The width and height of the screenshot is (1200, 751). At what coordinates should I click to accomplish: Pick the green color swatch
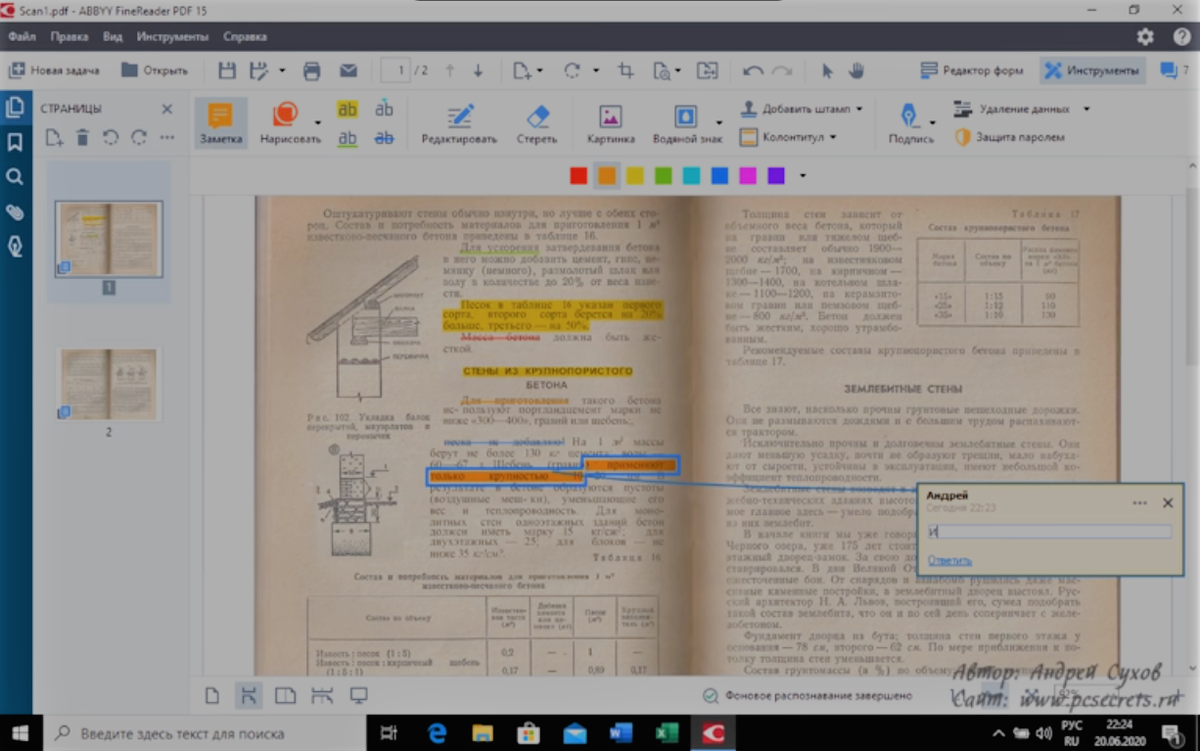pos(662,176)
